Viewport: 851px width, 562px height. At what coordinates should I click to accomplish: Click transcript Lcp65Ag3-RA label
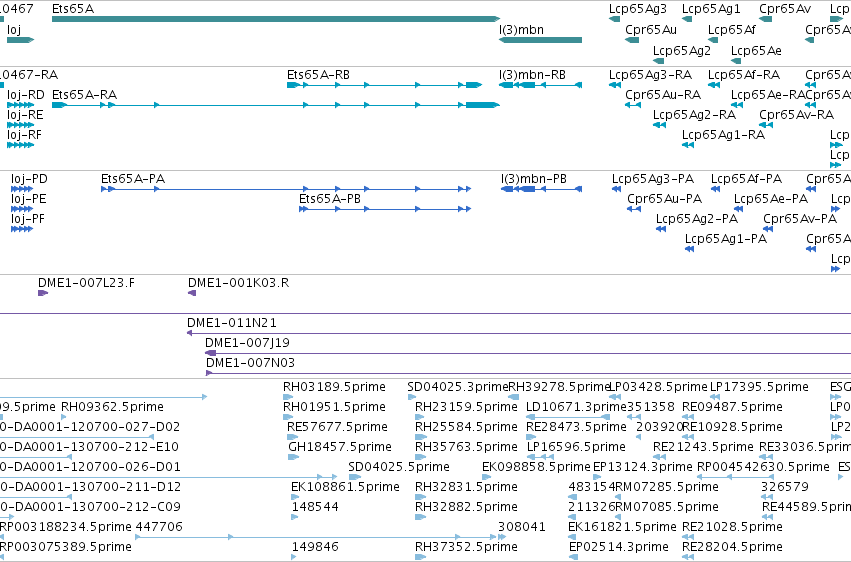pyautogui.click(x=650, y=74)
